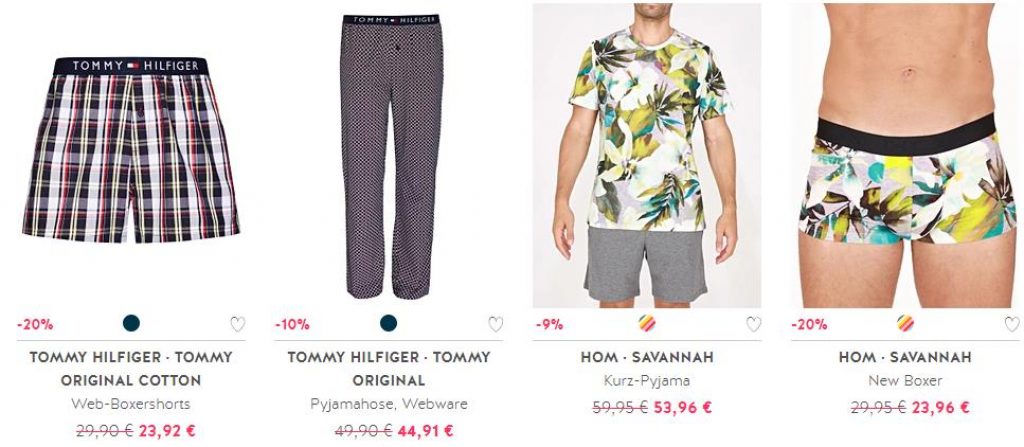Click the New Boxer product name

[905, 380]
